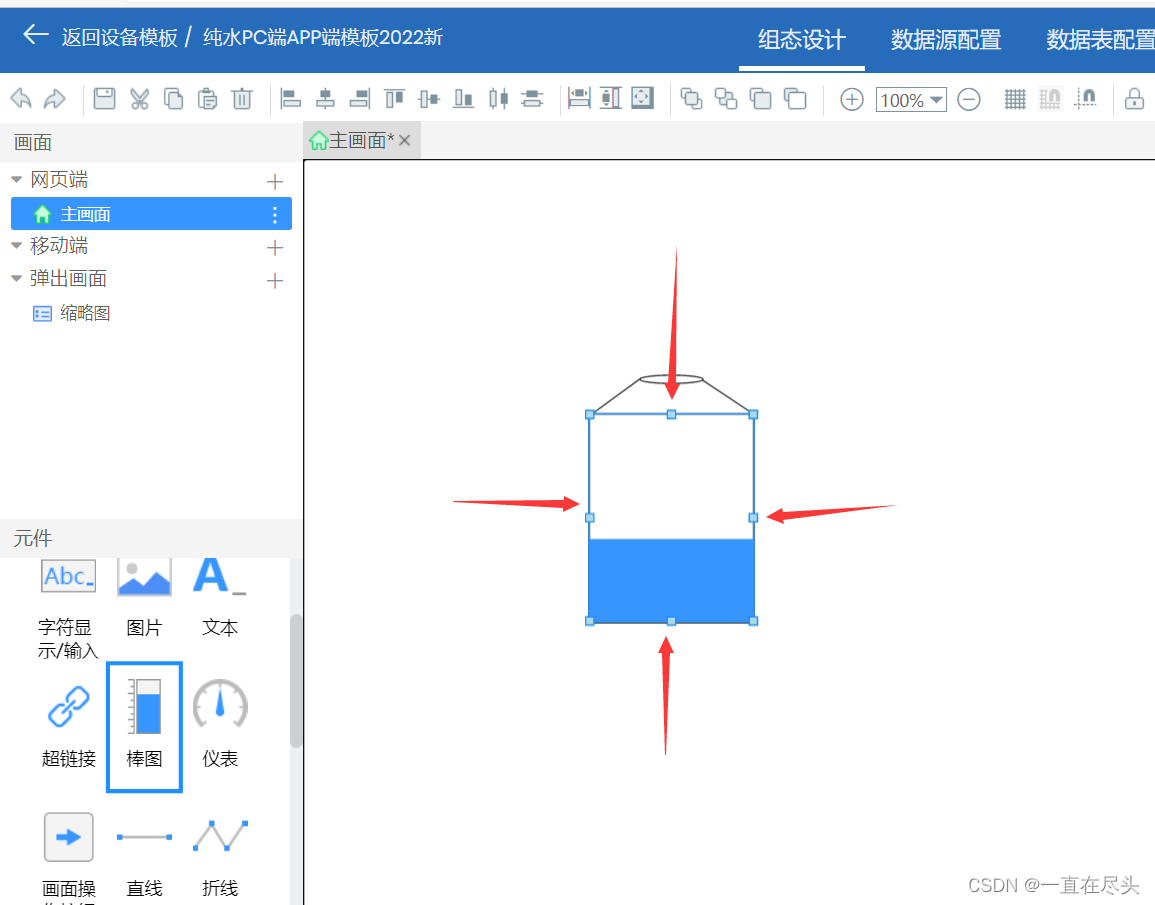Screen dimensions: 1155x905
Task: Toggle the lock icon in the toolbar
Action: [1134, 98]
